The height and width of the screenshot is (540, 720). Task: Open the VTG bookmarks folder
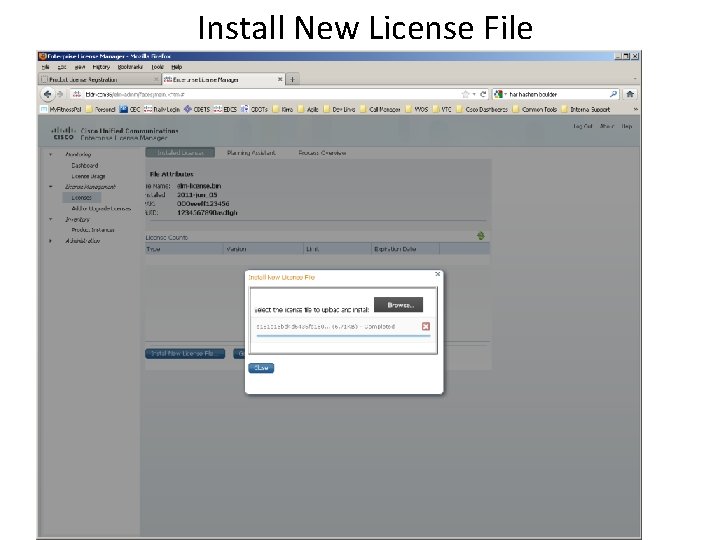[x=442, y=109]
